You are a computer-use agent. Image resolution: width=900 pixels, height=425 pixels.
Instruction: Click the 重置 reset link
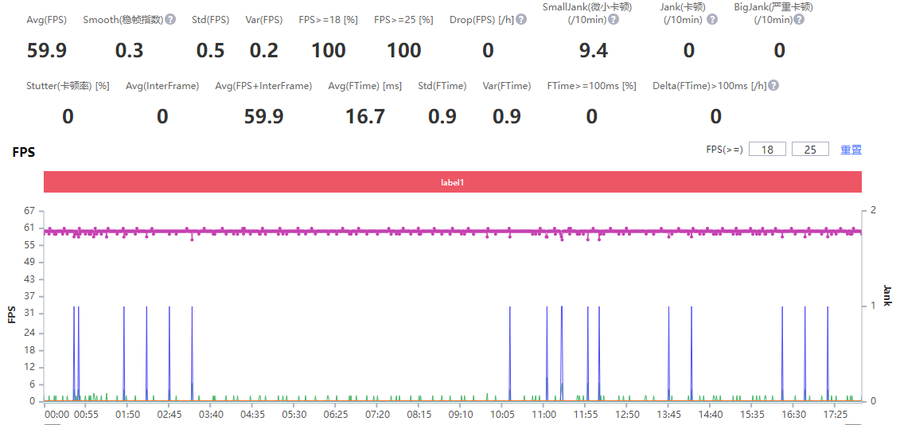850,150
